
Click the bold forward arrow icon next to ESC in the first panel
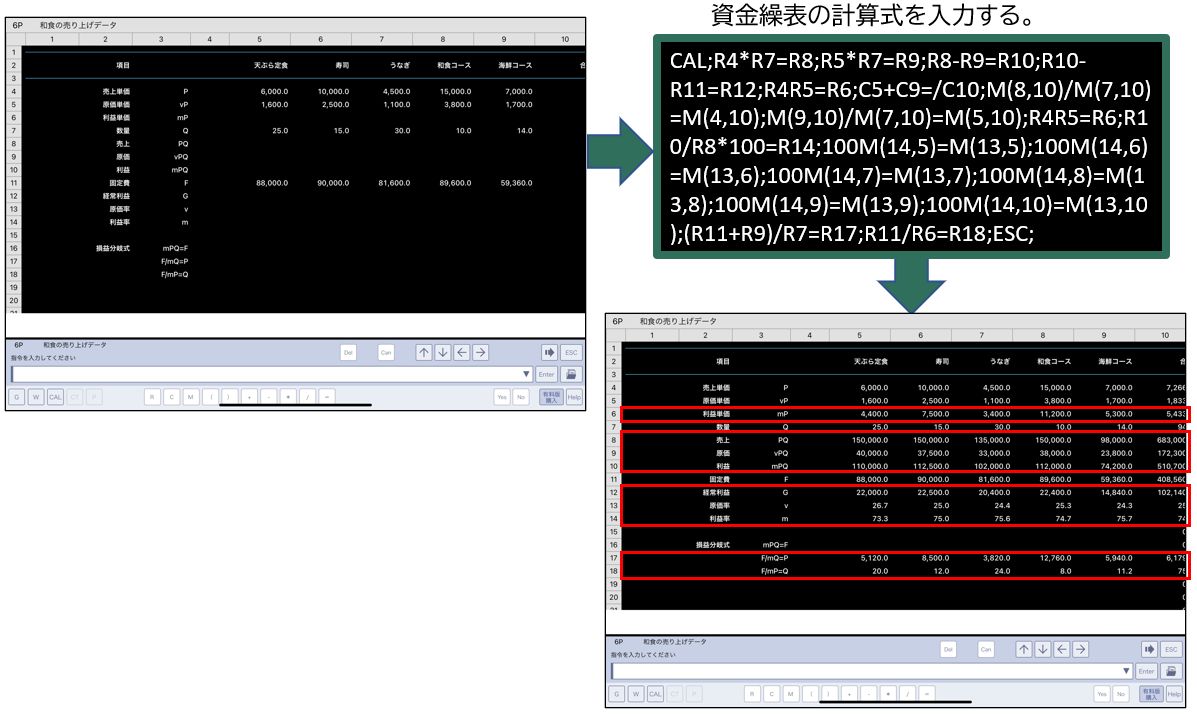pos(549,352)
